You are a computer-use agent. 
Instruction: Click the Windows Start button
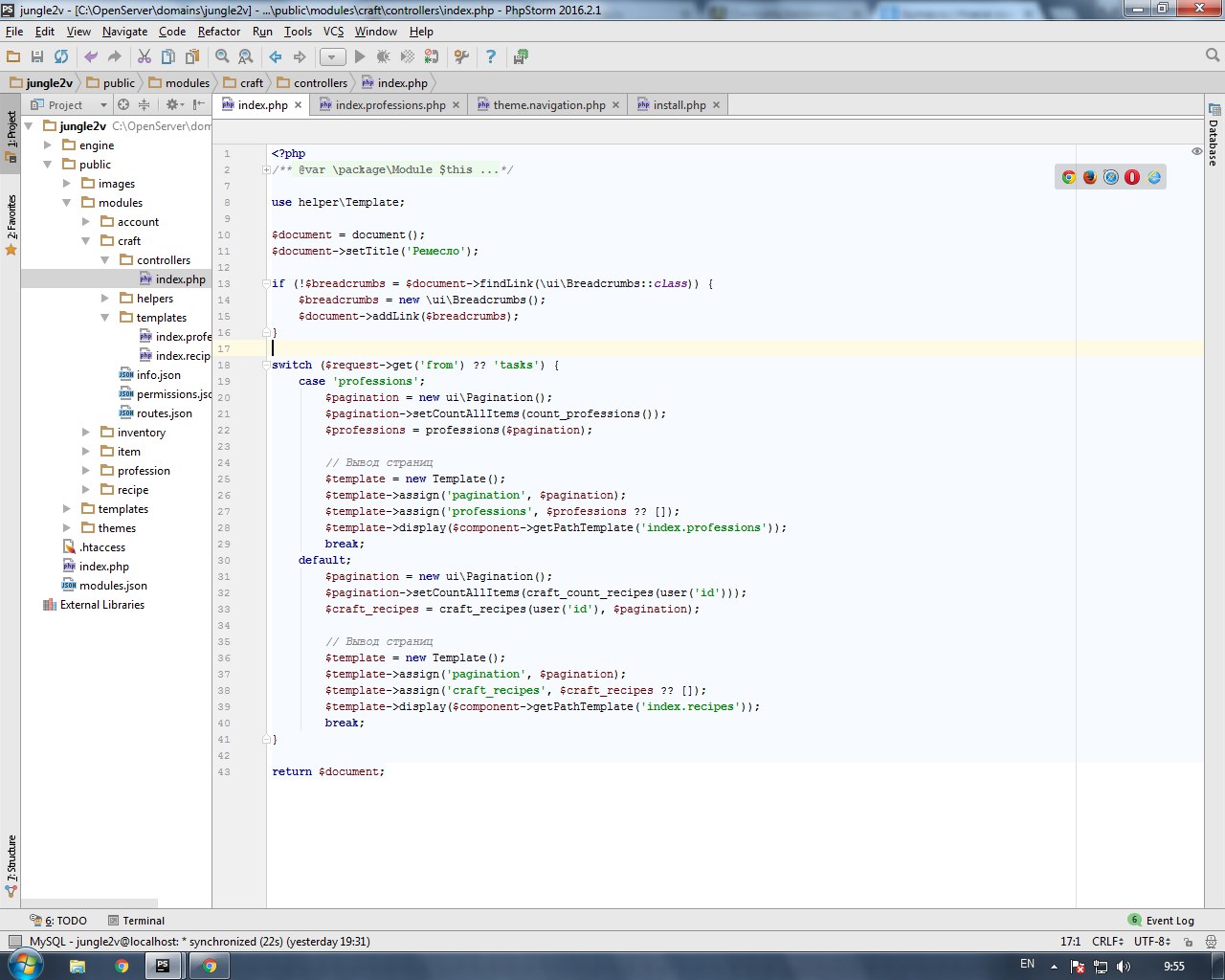click(x=25, y=966)
